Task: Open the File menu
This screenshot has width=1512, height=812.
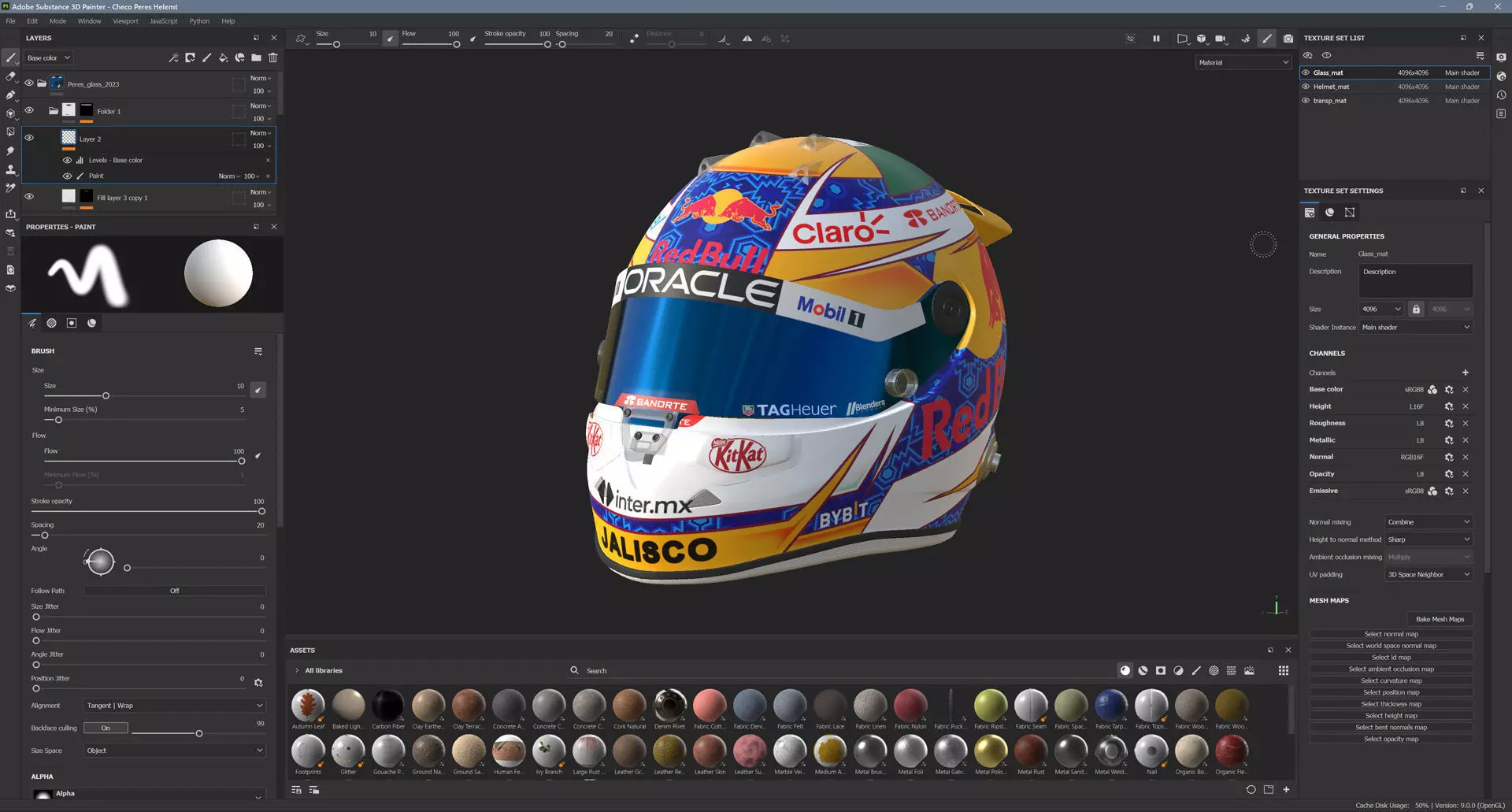Action: pyautogui.click(x=10, y=21)
